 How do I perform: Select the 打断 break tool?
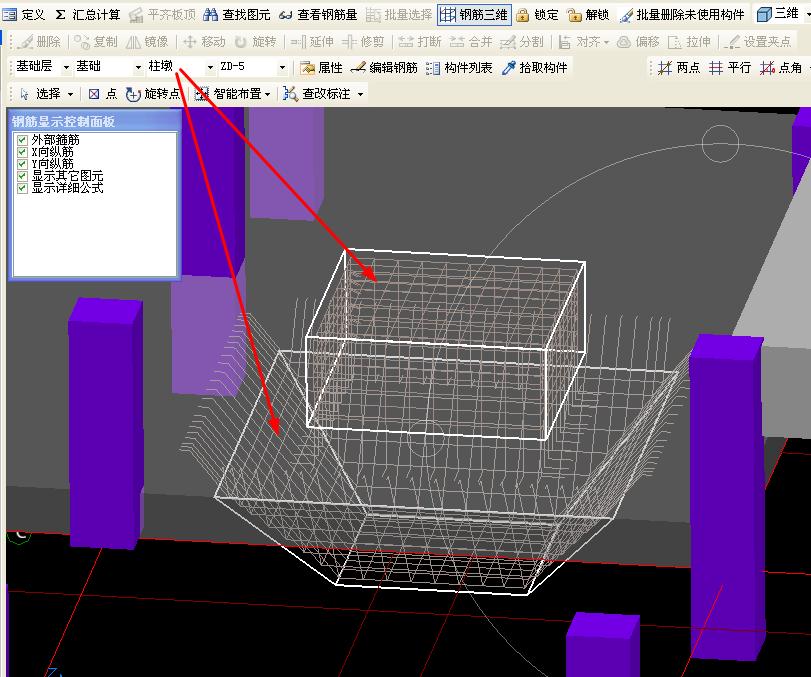pyautogui.click(x=420, y=41)
